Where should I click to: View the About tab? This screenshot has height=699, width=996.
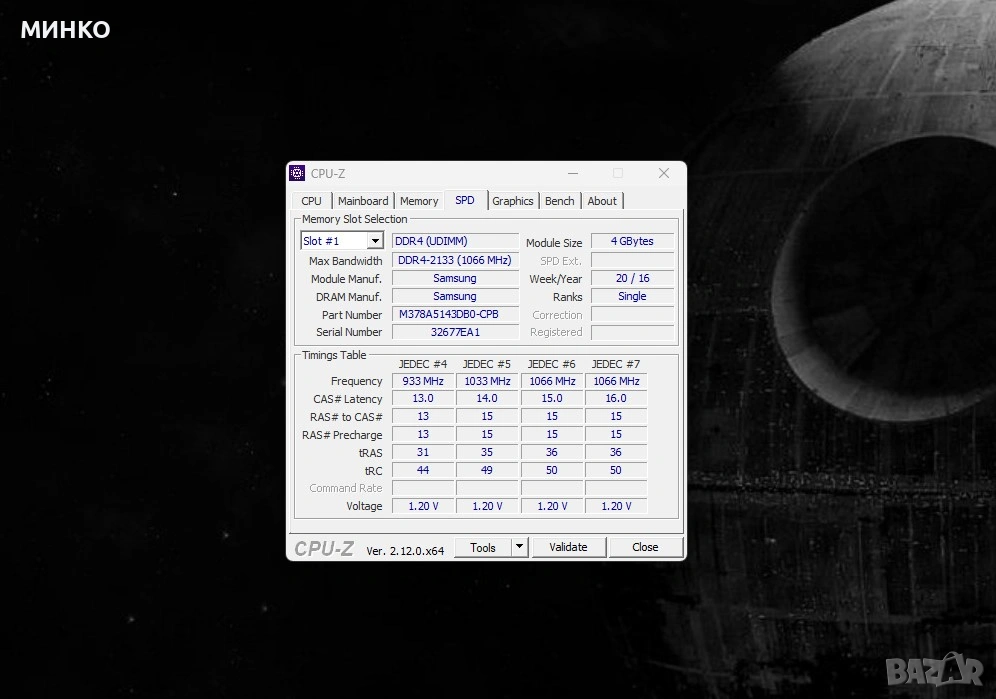point(602,201)
